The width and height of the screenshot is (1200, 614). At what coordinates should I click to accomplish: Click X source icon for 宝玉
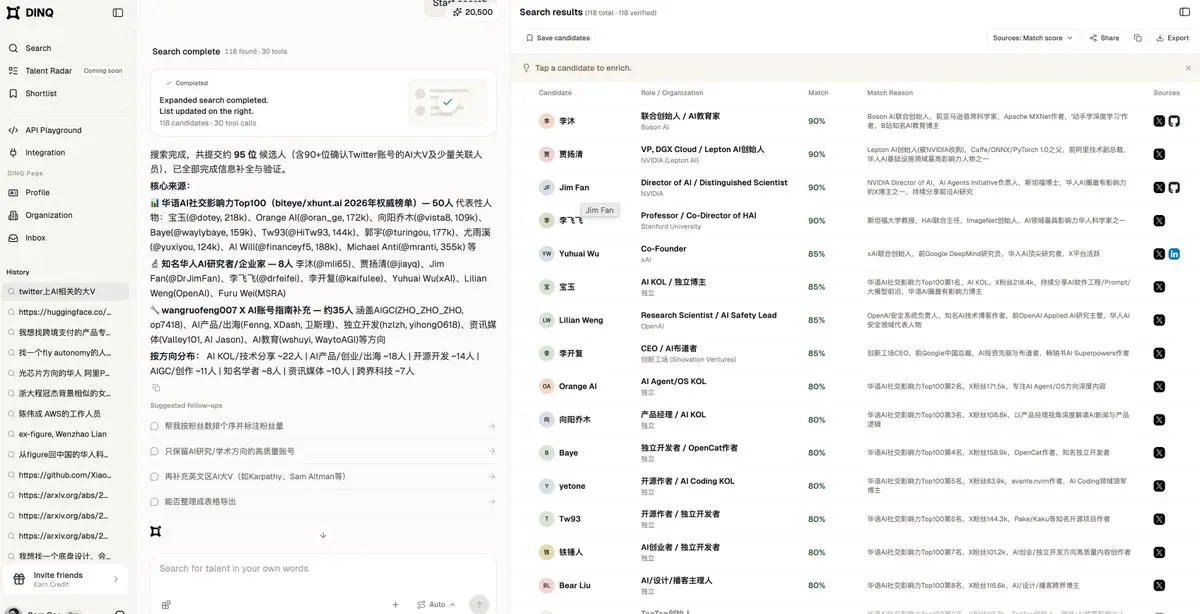click(1159, 287)
